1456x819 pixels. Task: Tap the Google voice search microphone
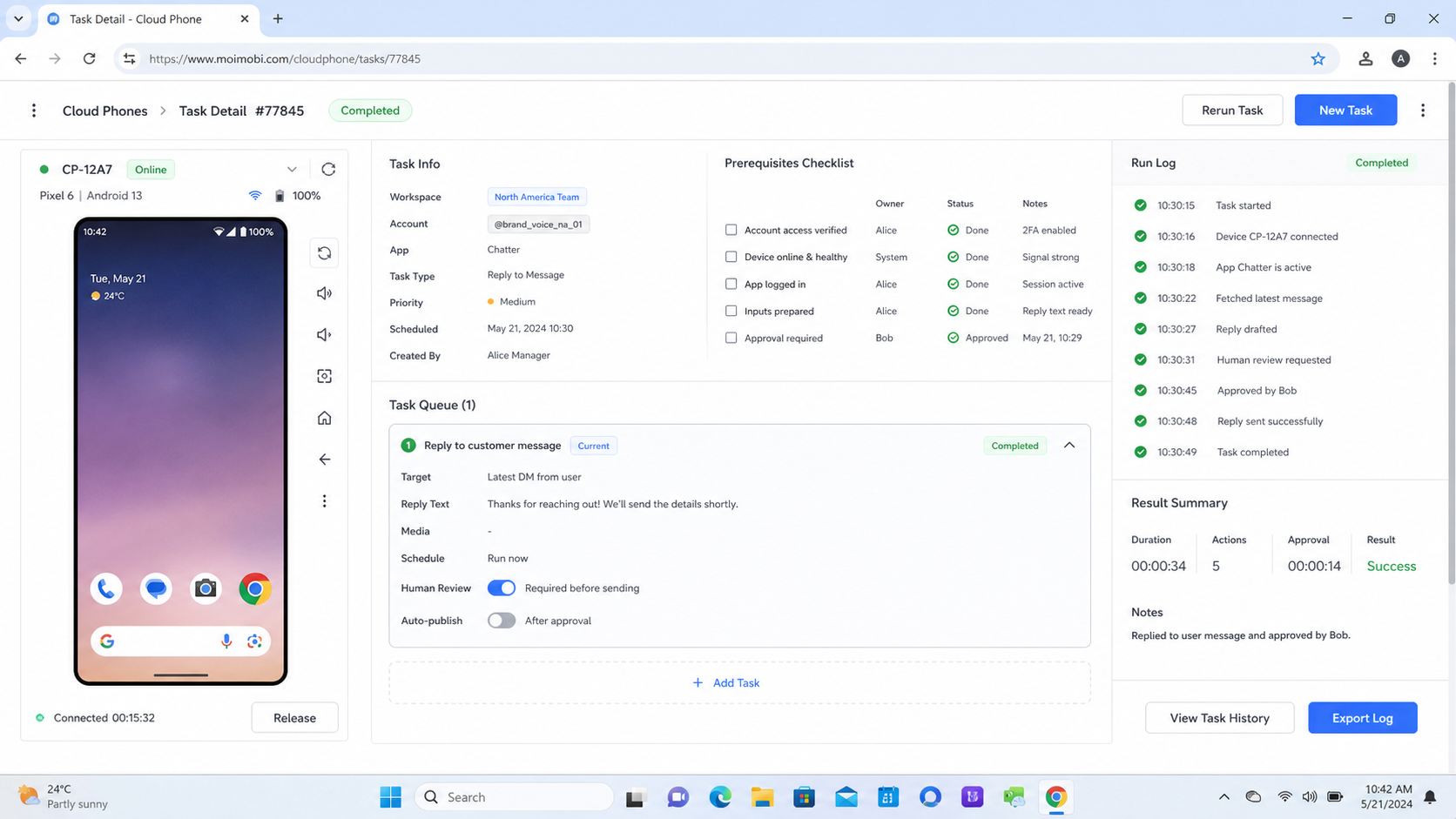tap(226, 641)
